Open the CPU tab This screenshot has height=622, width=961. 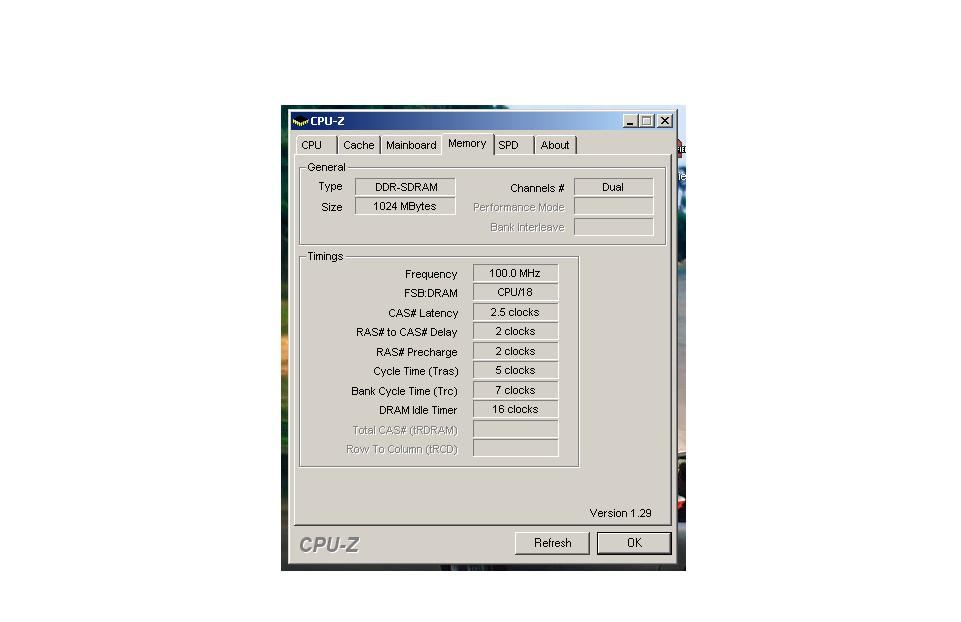pos(316,145)
